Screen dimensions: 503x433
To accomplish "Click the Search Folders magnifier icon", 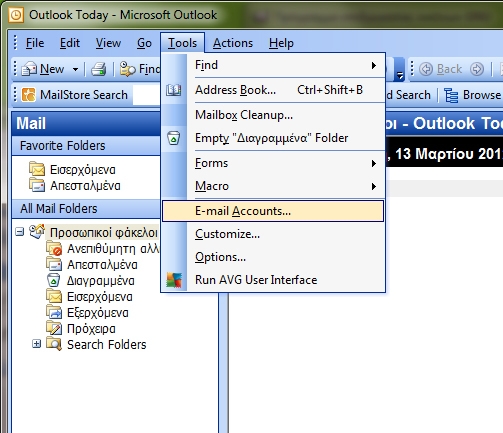I will tap(54, 344).
